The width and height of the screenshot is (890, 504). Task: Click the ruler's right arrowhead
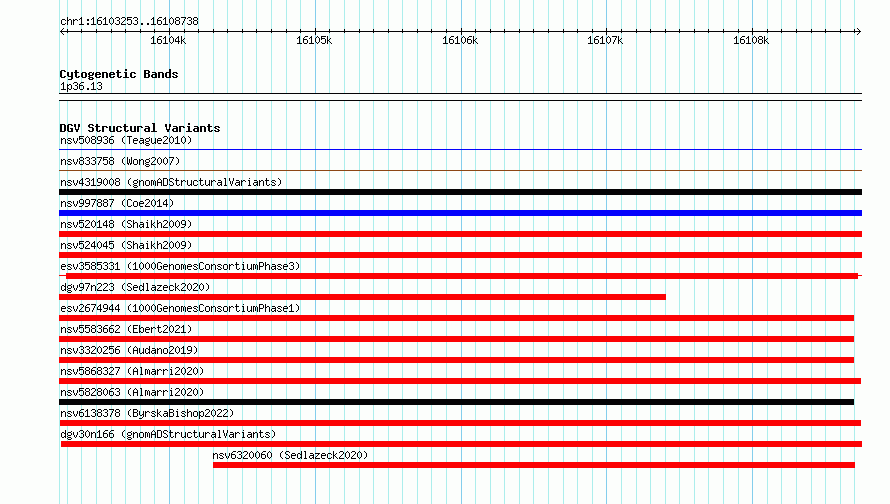pos(858,31)
